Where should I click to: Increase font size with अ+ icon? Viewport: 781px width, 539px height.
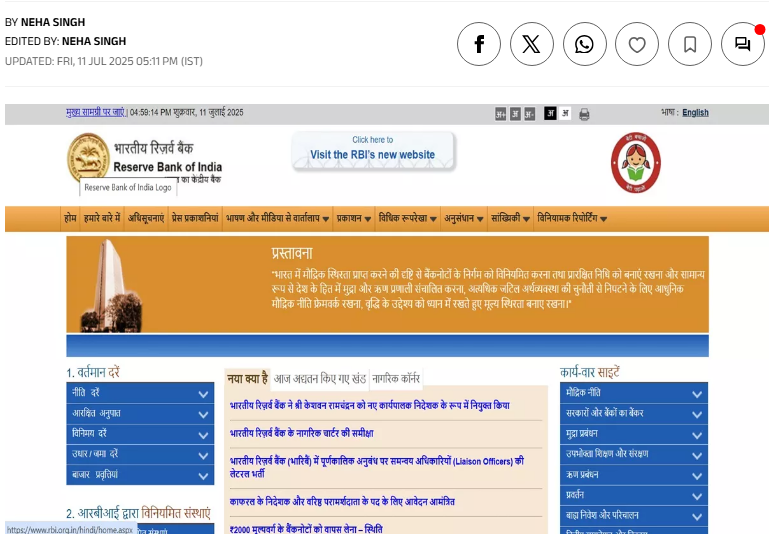pos(500,114)
